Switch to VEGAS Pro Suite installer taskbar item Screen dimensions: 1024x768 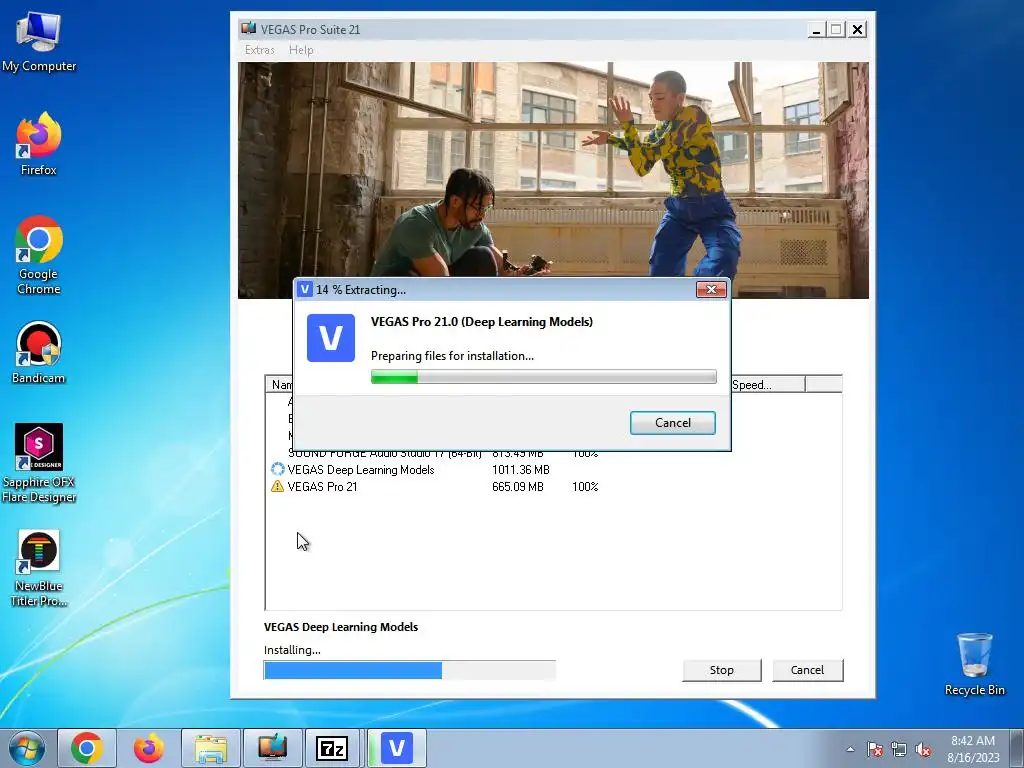point(272,748)
